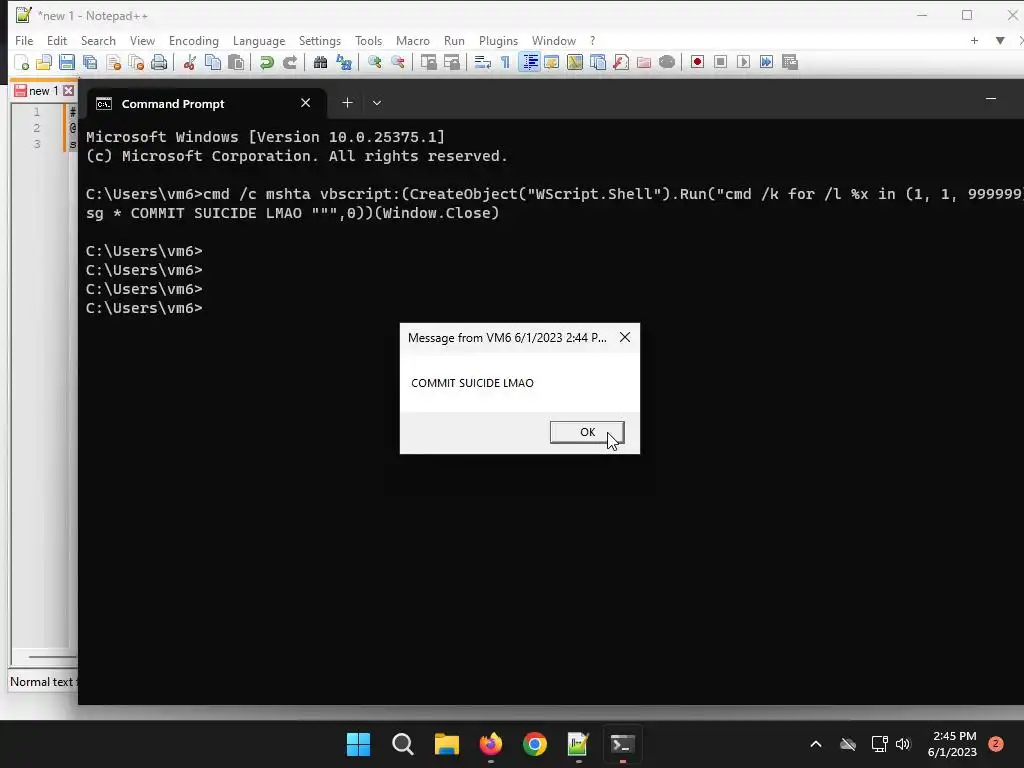Open Firefox from the taskbar
Viewport: 1024px width, 768px height.
[x=490, y=744]
